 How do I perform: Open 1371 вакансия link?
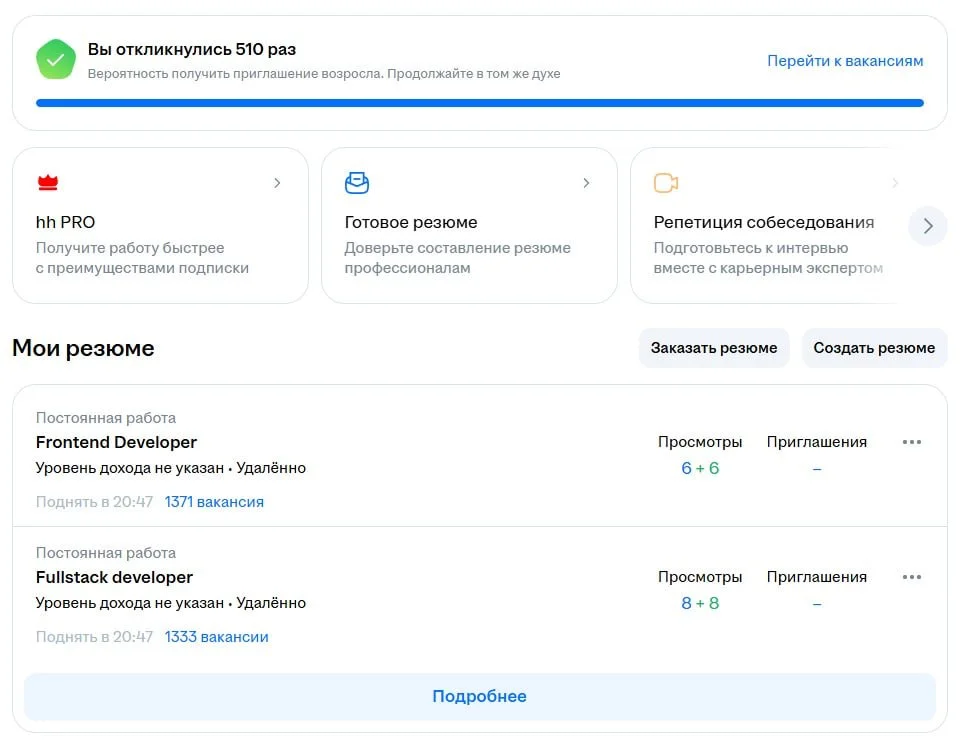[214, 502]
